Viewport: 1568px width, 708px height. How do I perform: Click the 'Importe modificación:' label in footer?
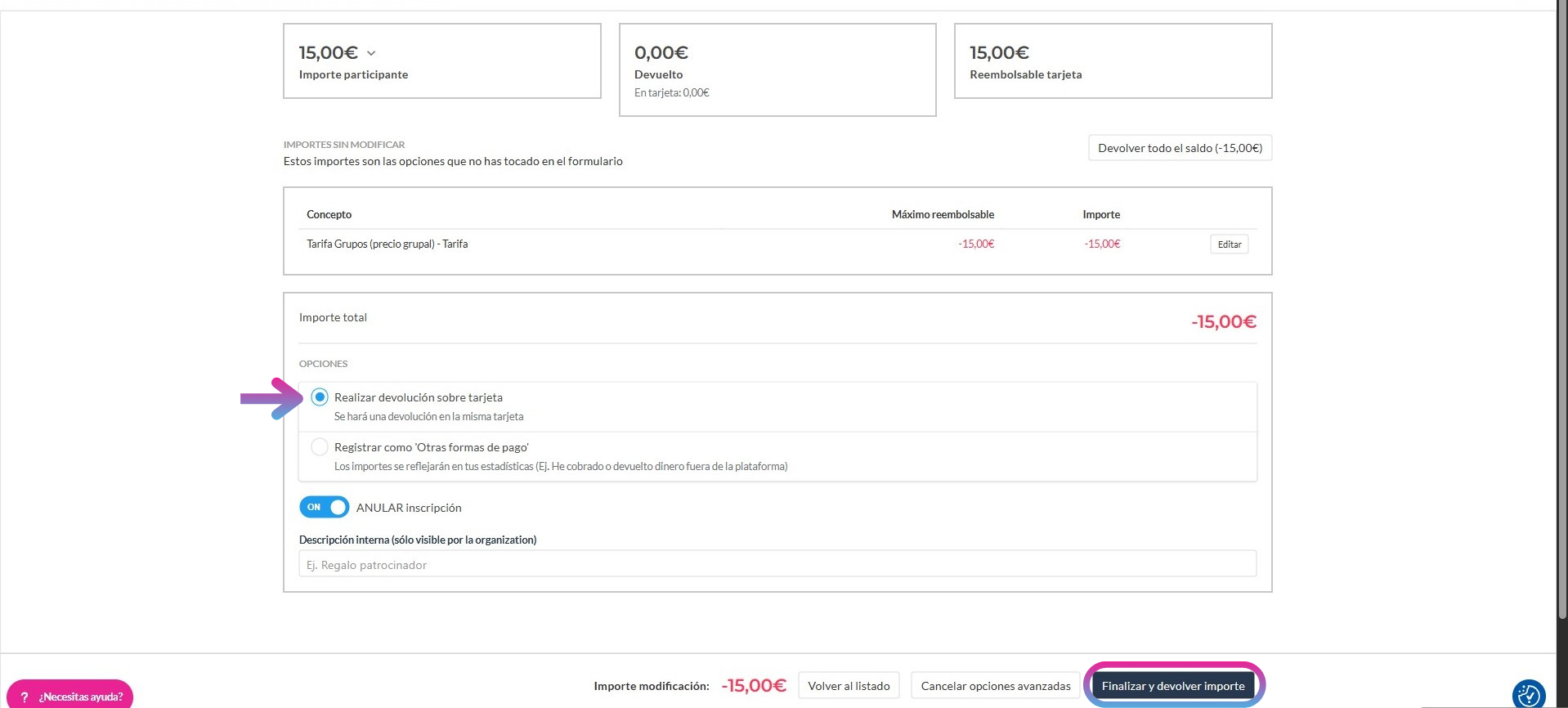652,686
